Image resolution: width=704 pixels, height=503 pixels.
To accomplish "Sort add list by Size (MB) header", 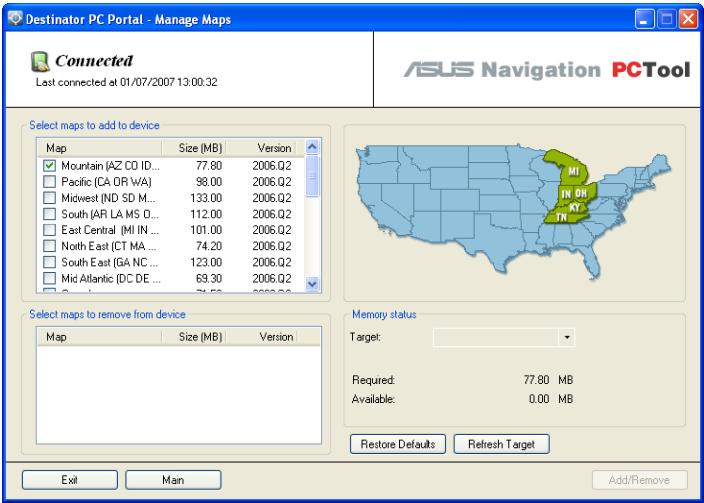I will [x=194, y=148].
